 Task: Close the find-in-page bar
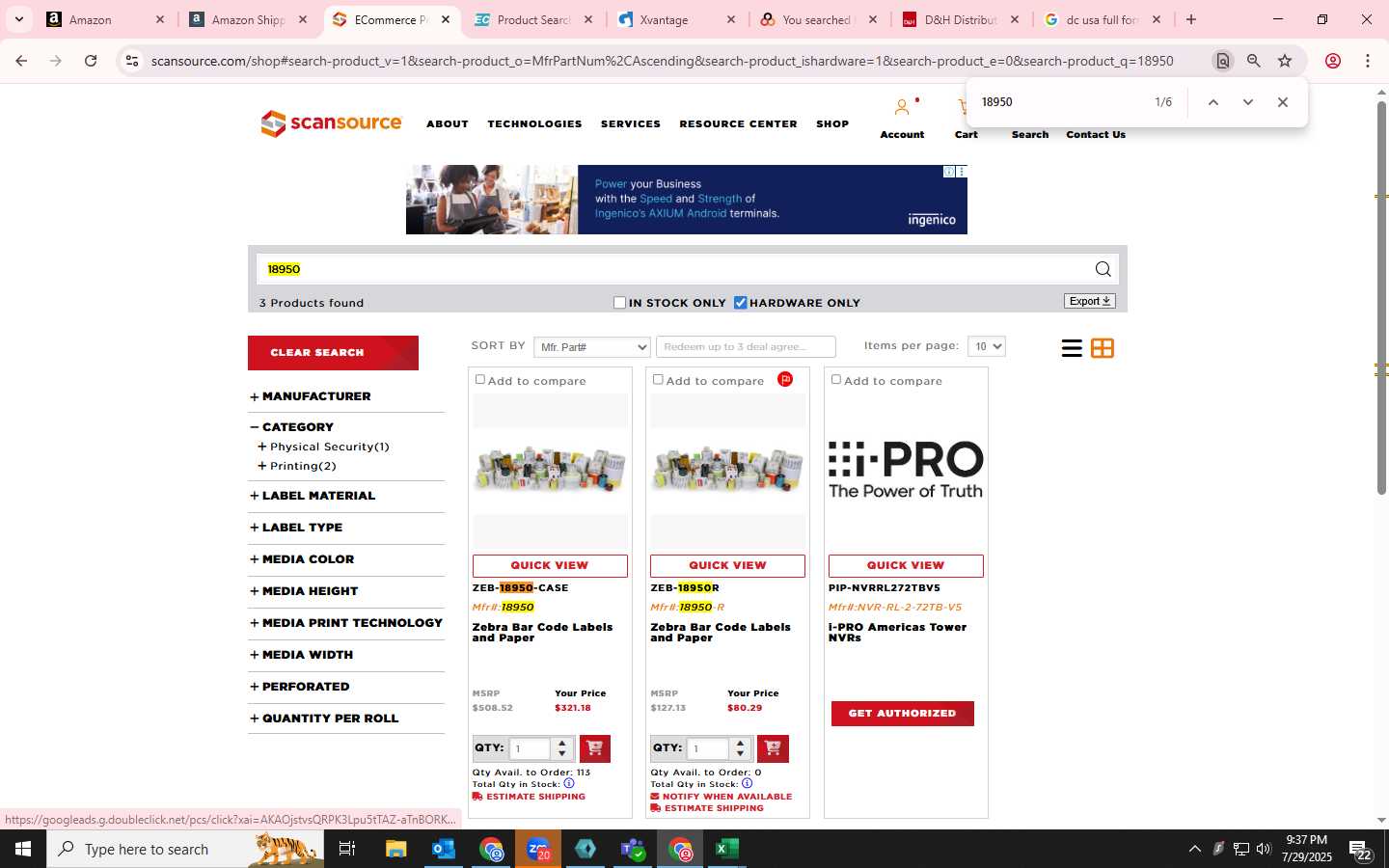tap(1282, 102)
